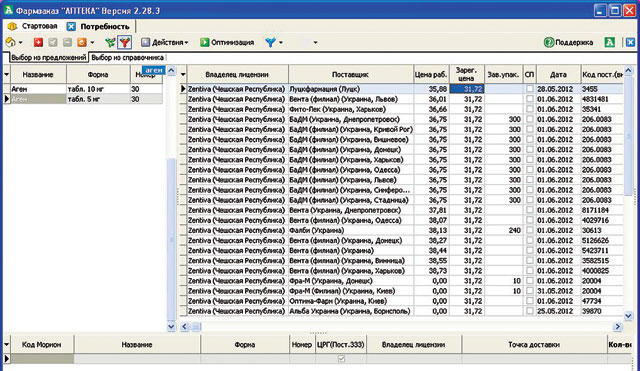640x371 pixels.
Task: Click the yellow box icon on the Стартовая tab
Action: 12,26
